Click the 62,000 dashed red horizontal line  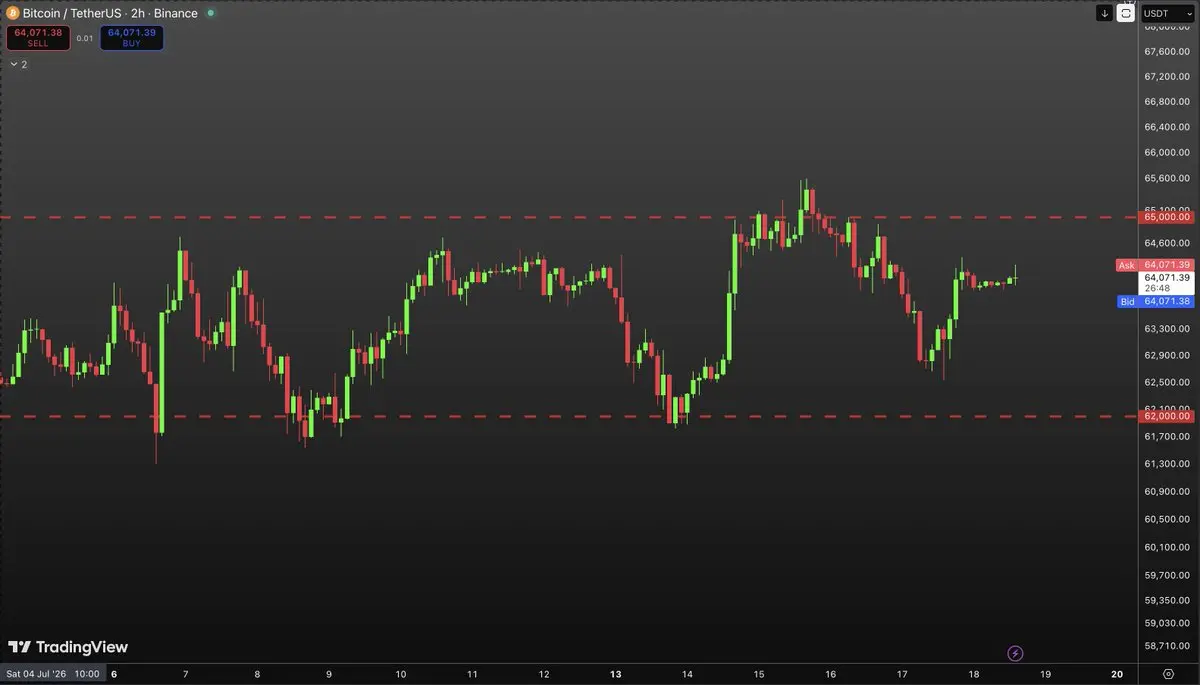(x=568, y=416)
